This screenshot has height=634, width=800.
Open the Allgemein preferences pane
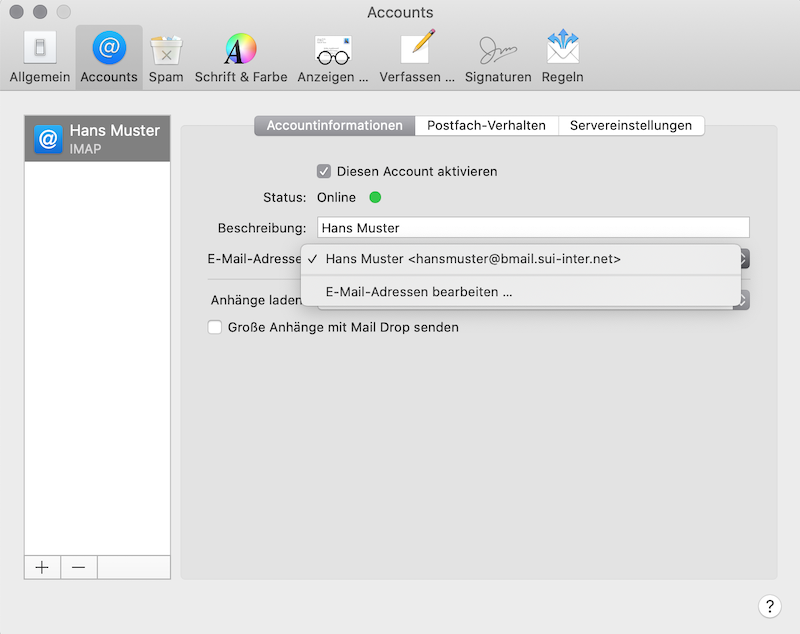pyautogui.click(x=40, y=58)
